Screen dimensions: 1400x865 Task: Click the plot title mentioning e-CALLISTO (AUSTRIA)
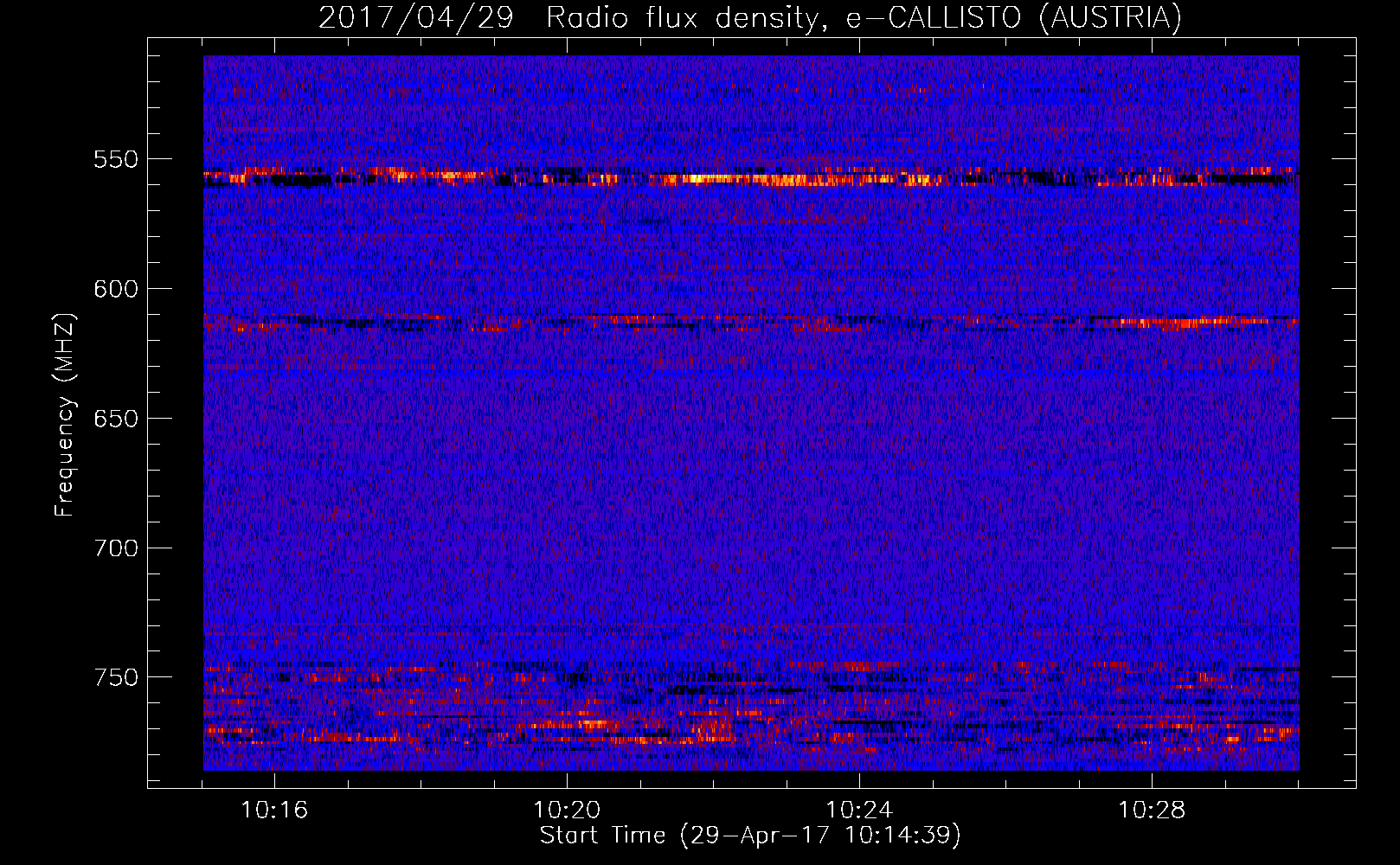click(x=750, y=16)
